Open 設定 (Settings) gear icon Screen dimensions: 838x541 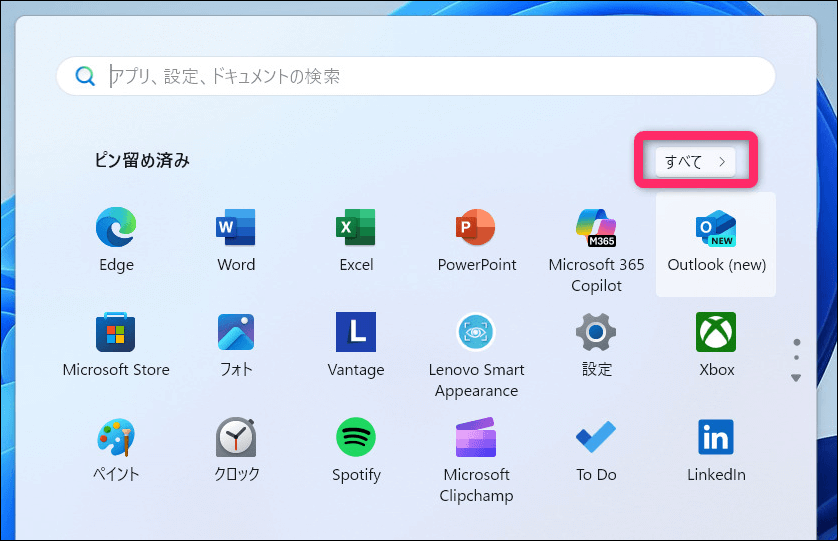tap(596, 333)
